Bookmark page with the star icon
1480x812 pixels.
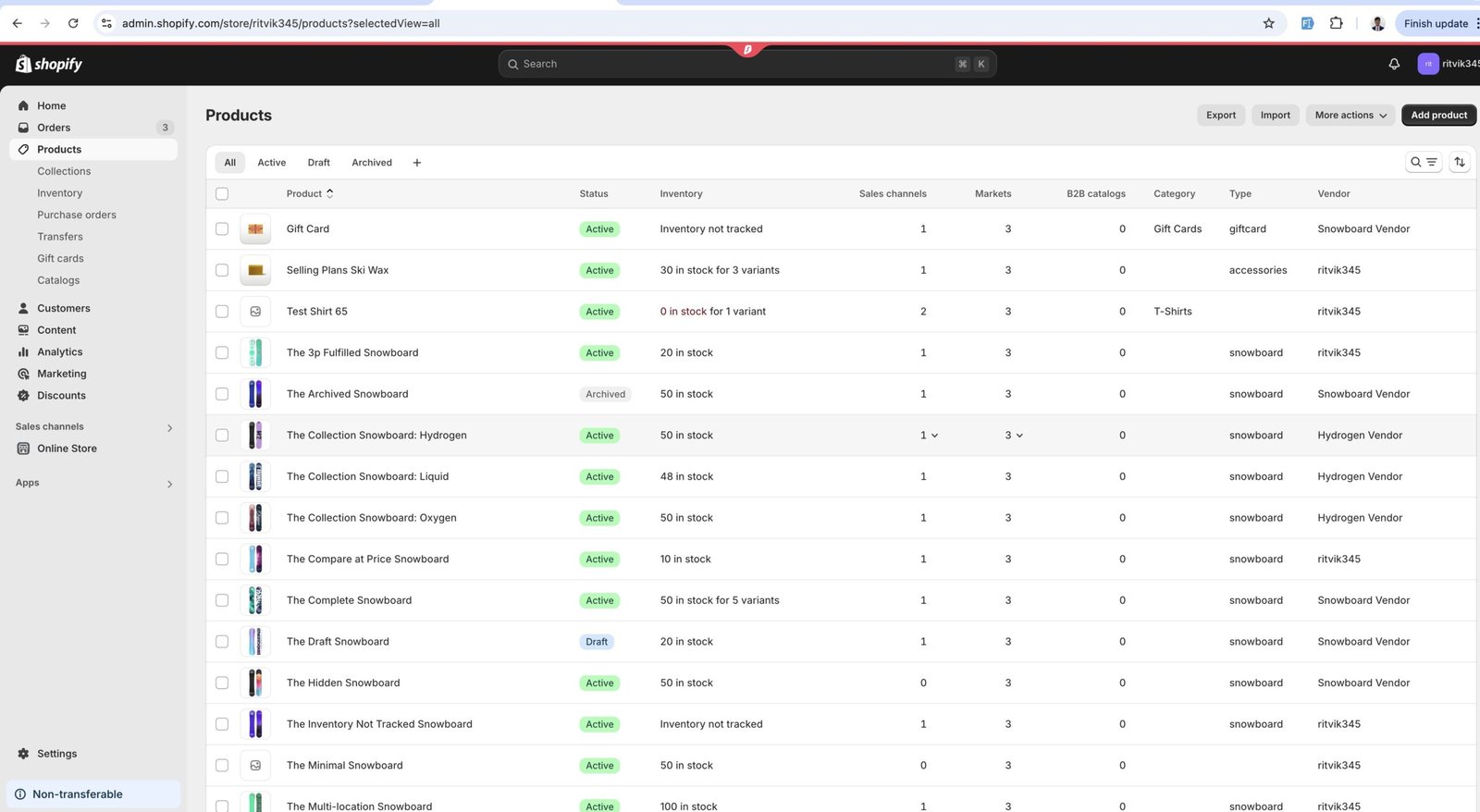pos(1268,23)
